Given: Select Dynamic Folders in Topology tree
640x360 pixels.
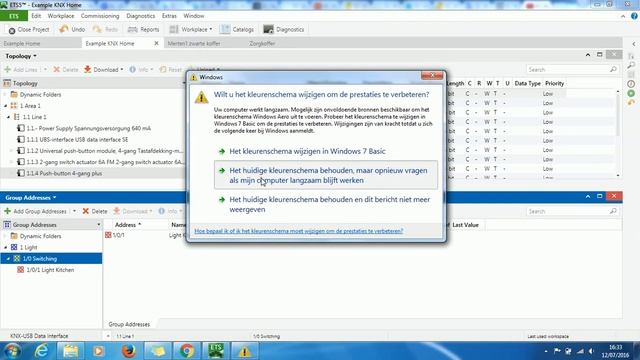Looking at the screenshot, I should 40,95.
